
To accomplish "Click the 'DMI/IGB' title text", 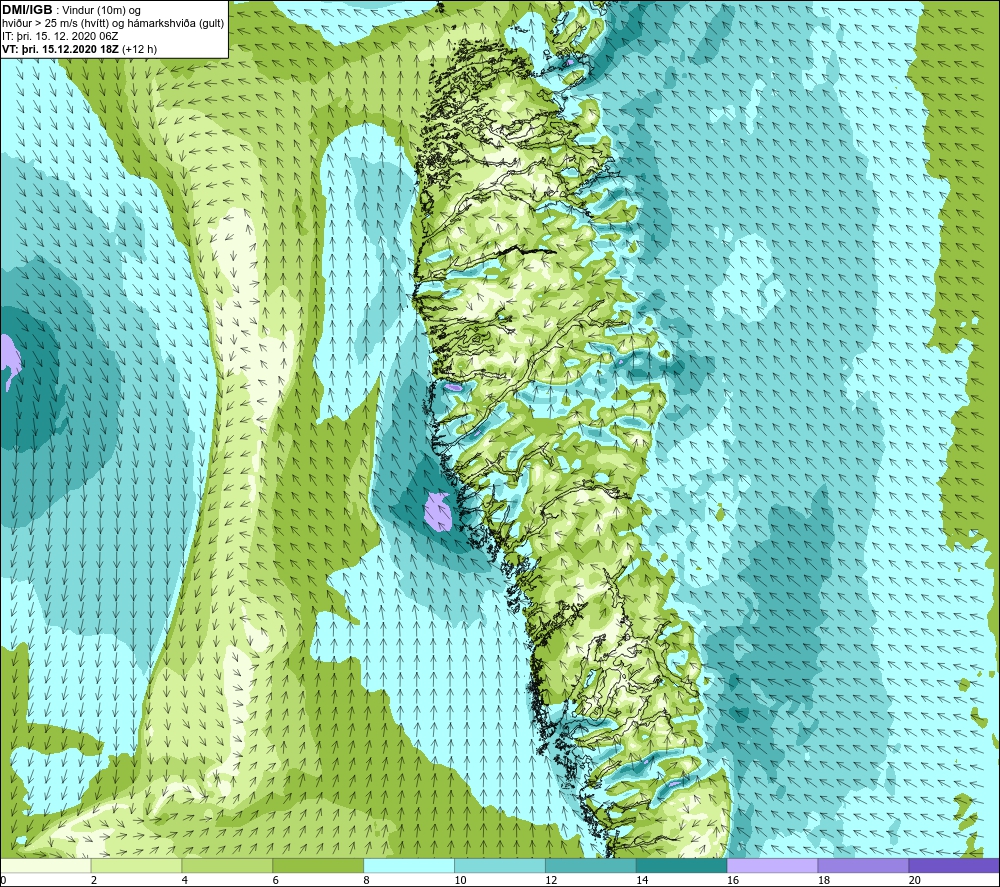I will tap(27, 10).
